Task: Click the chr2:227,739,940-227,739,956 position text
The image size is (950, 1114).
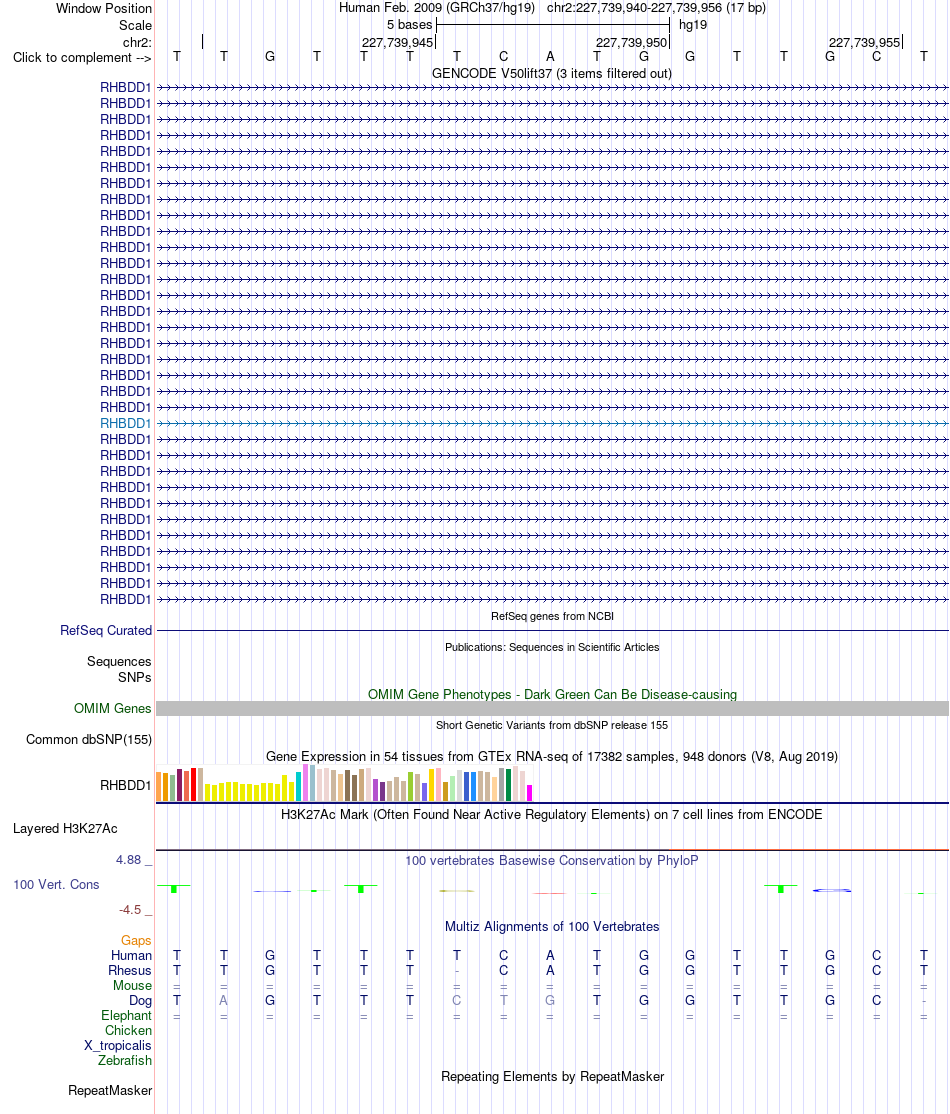Action: (656, 8)
